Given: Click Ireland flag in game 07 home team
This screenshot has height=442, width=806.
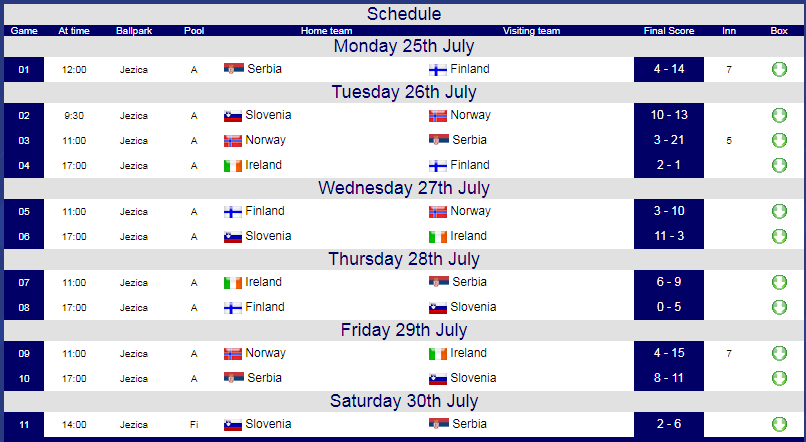Looking at the screenshot, I should pyautogui.click(x=233, y=283).
